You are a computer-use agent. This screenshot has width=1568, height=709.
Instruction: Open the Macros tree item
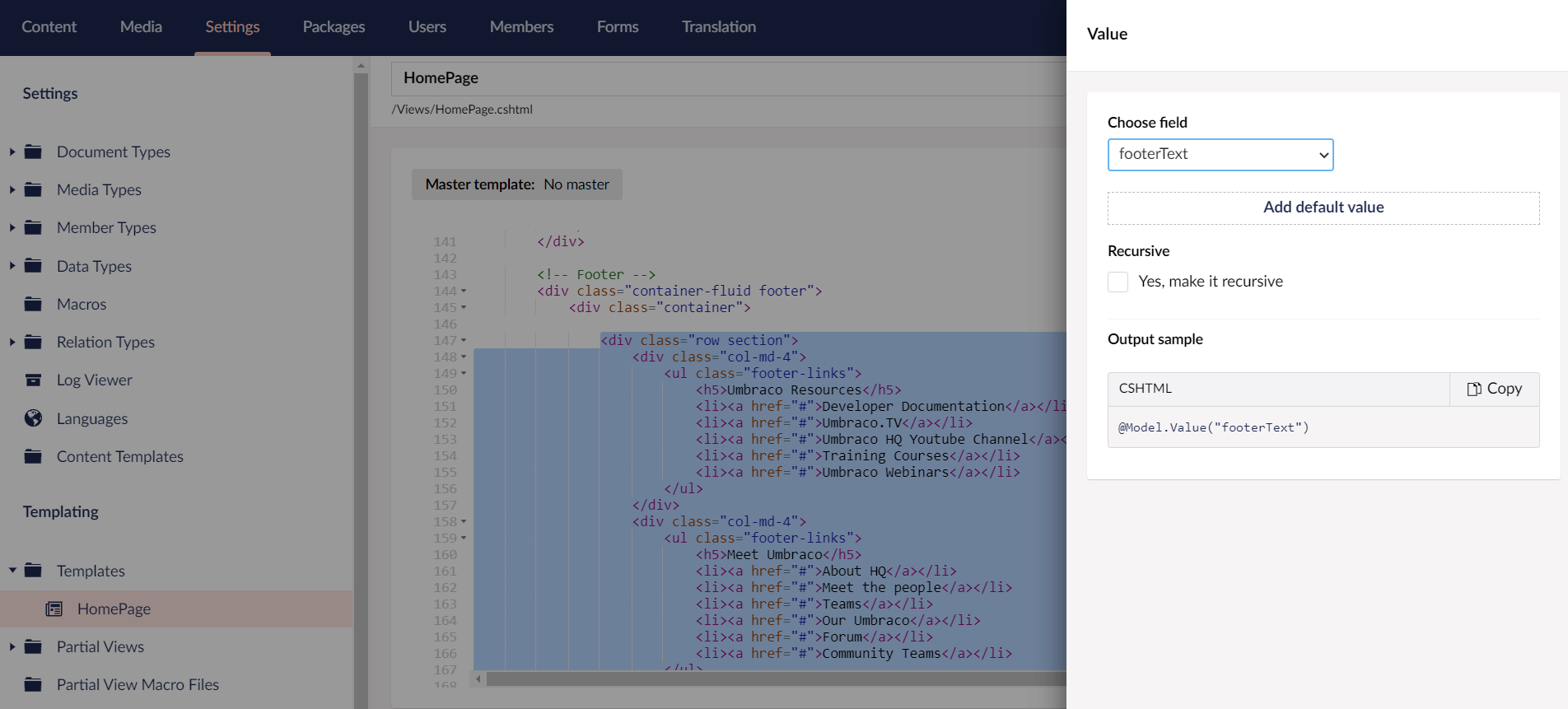(x=82, y=304)
